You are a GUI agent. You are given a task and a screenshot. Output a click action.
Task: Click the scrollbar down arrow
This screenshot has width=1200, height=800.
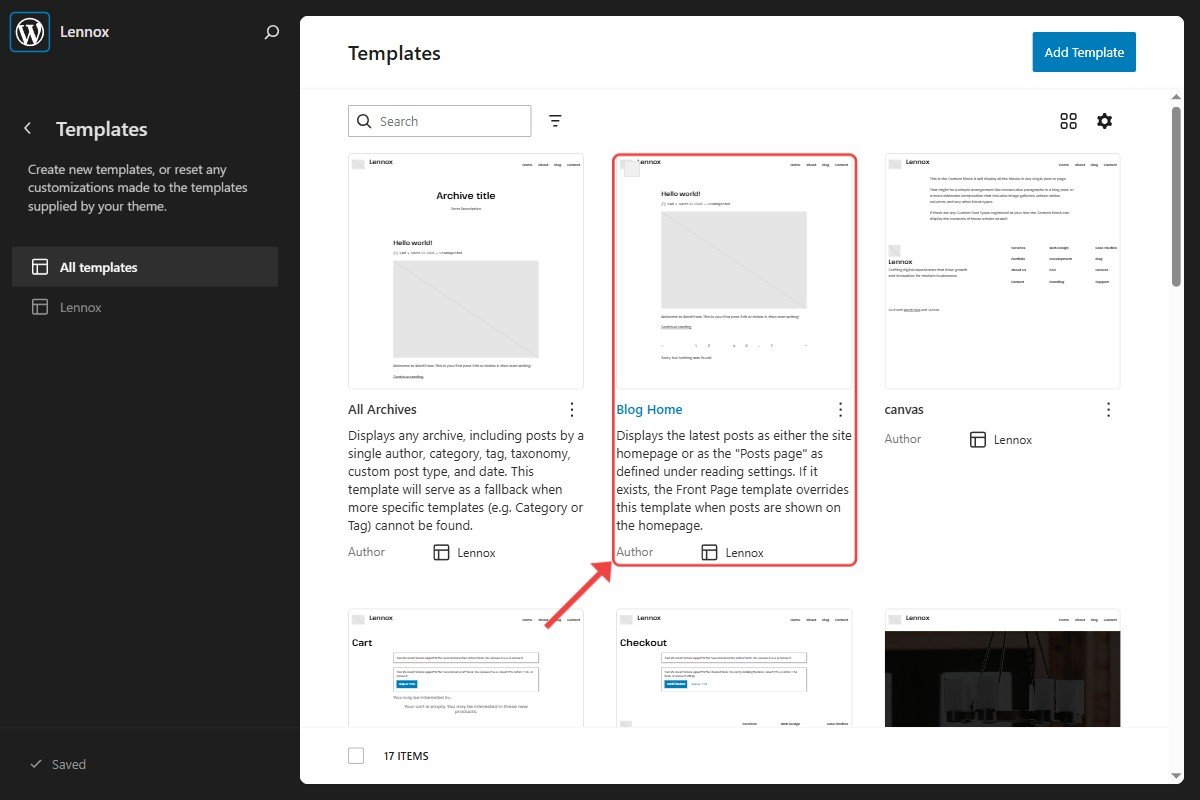point(1177,776)
